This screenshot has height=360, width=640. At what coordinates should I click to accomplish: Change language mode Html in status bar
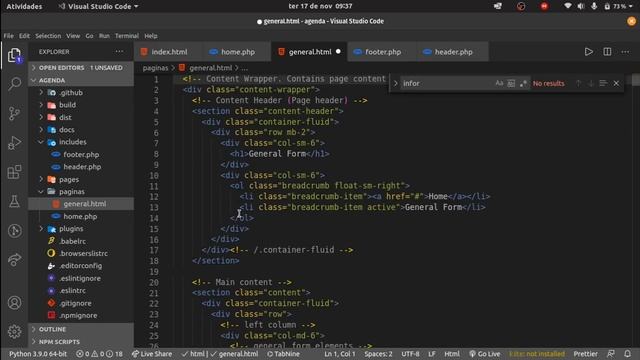pyautogui.click(x=451, y=354)
